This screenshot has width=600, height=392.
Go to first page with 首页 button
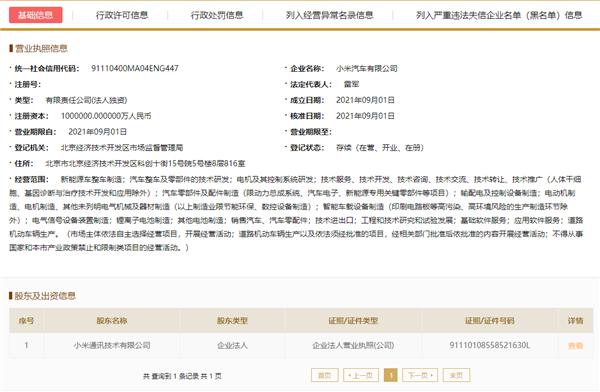coord(324,376)
